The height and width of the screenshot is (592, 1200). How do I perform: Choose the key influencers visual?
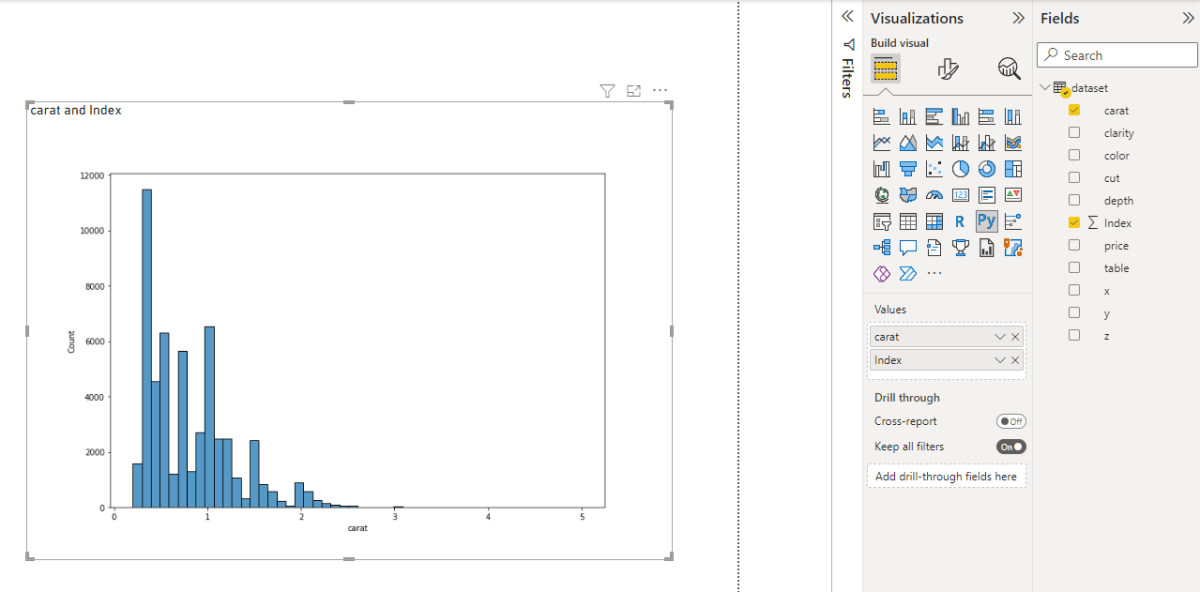tap(1012, 221)
